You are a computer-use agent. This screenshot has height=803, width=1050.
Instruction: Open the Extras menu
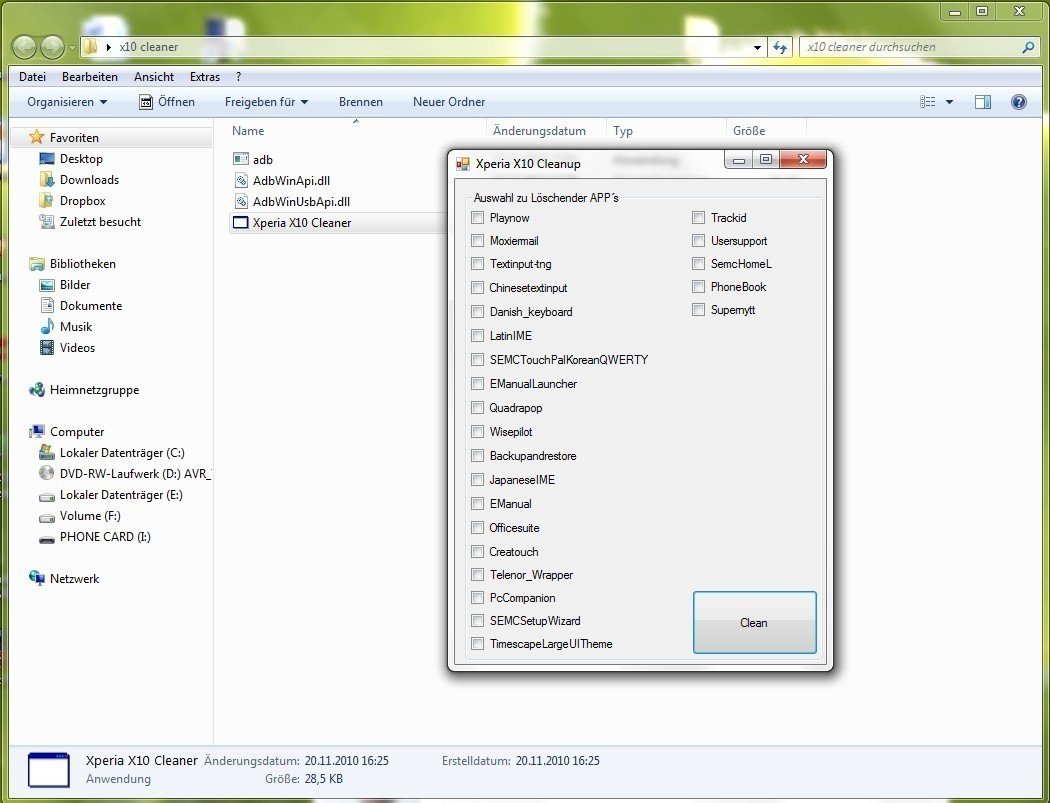pyautogui.click(x=205, y=77)
